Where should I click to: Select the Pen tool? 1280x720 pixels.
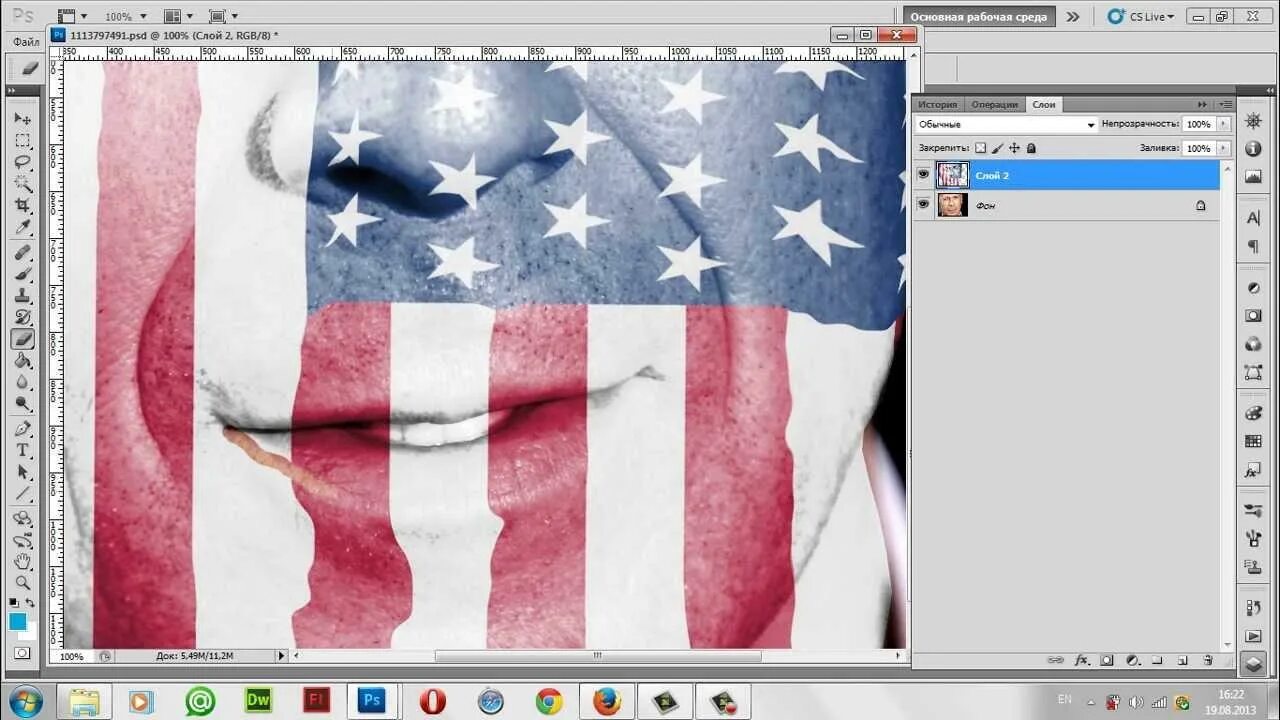coord(22,429)
